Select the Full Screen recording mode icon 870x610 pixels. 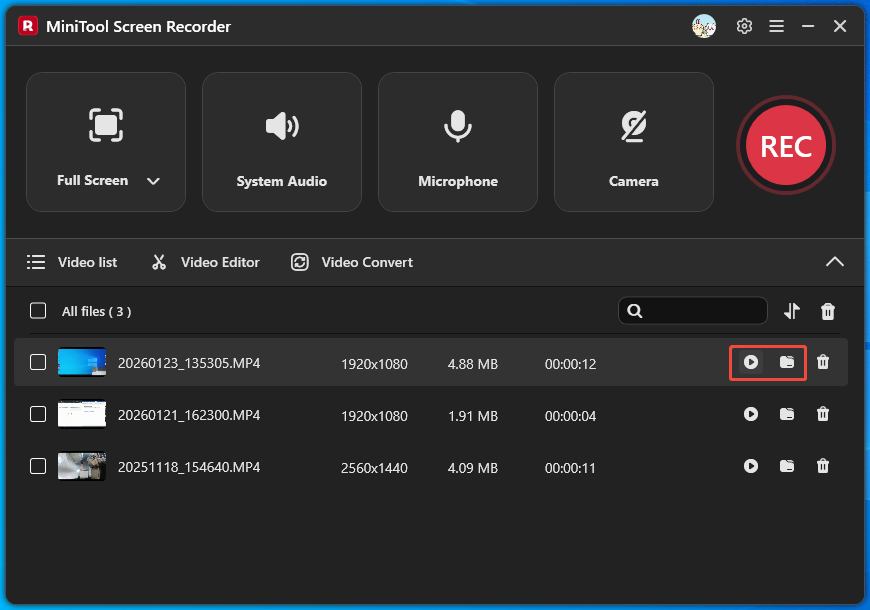coord(106,125)
